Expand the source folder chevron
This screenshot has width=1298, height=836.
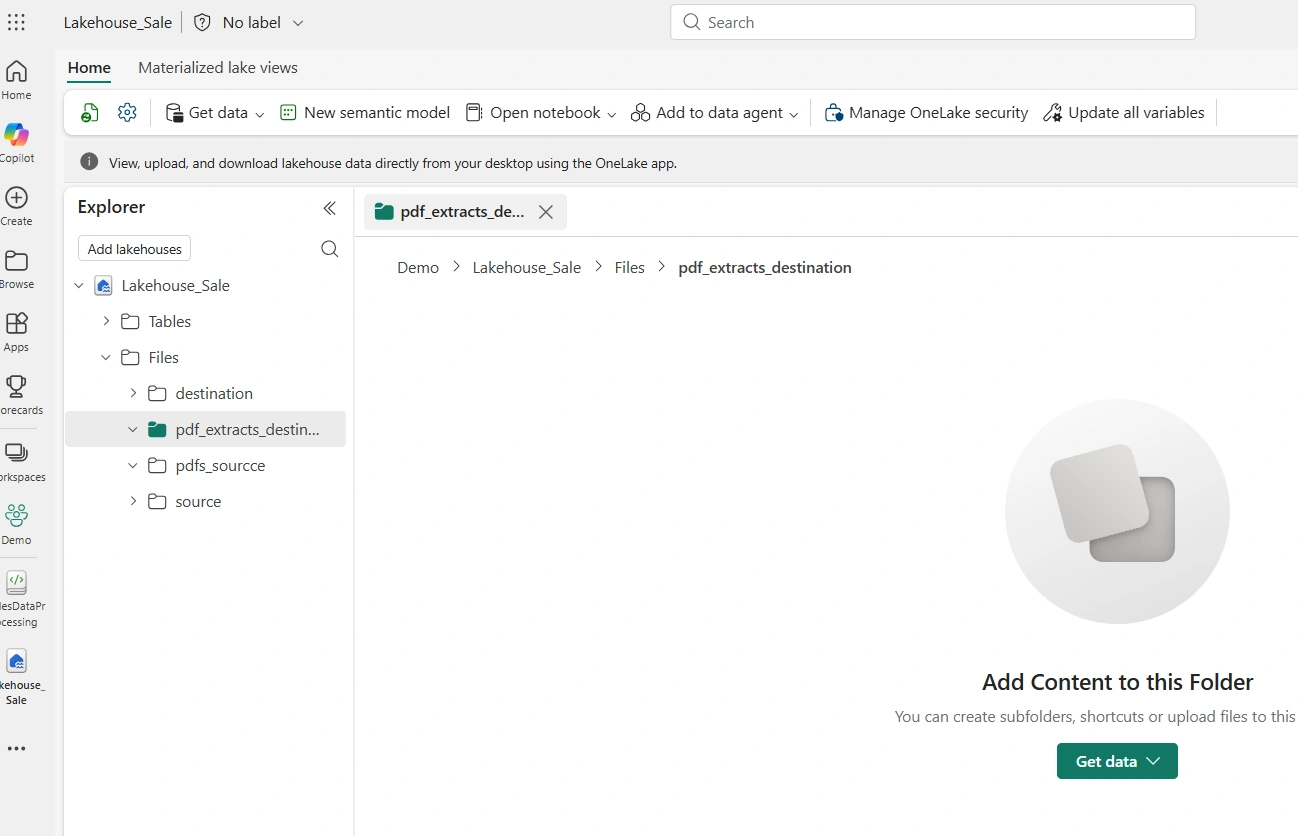click(x=133, y=502)
